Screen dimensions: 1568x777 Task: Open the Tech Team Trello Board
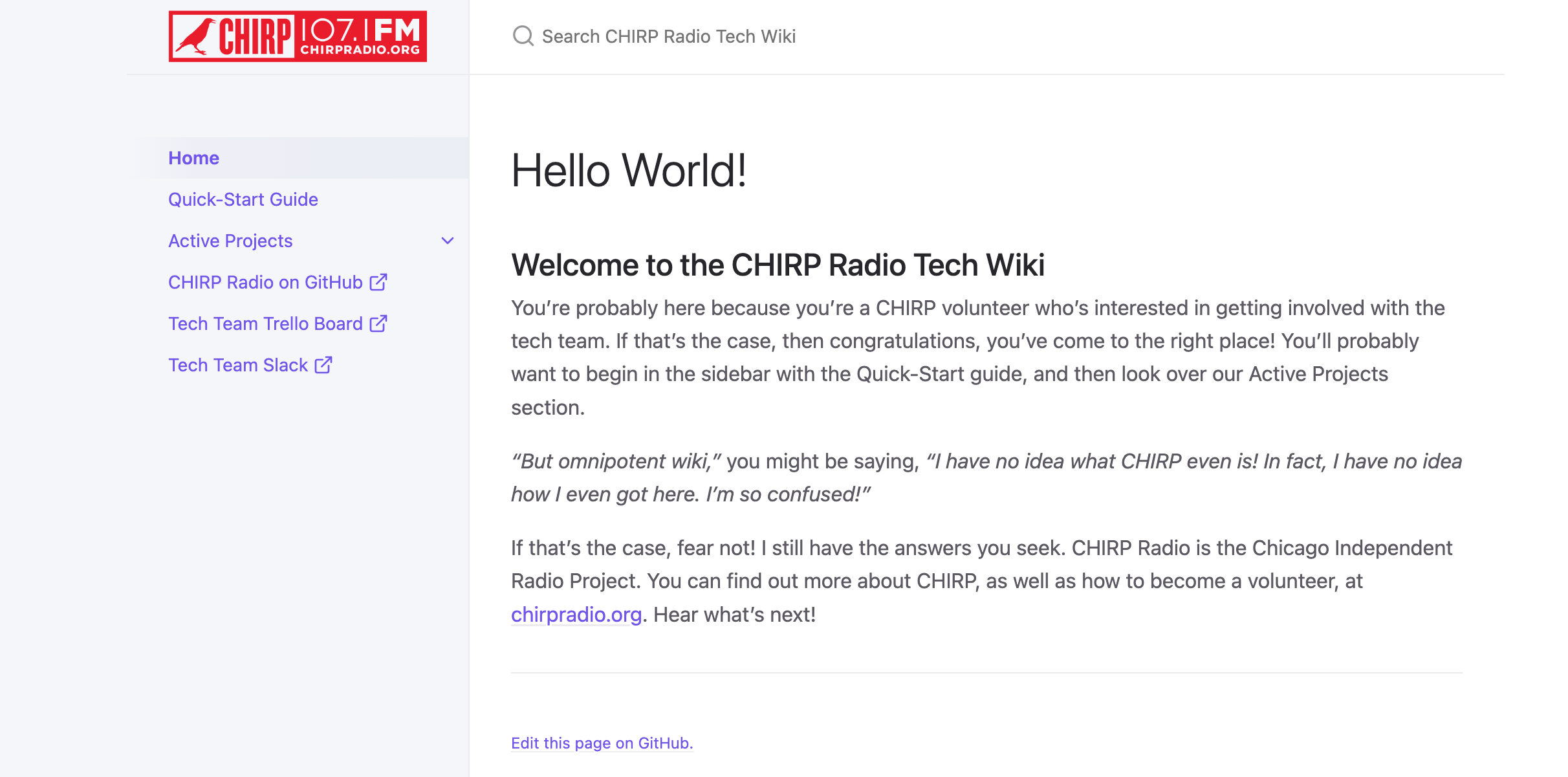pyautogui.click(x=264, y=323)
